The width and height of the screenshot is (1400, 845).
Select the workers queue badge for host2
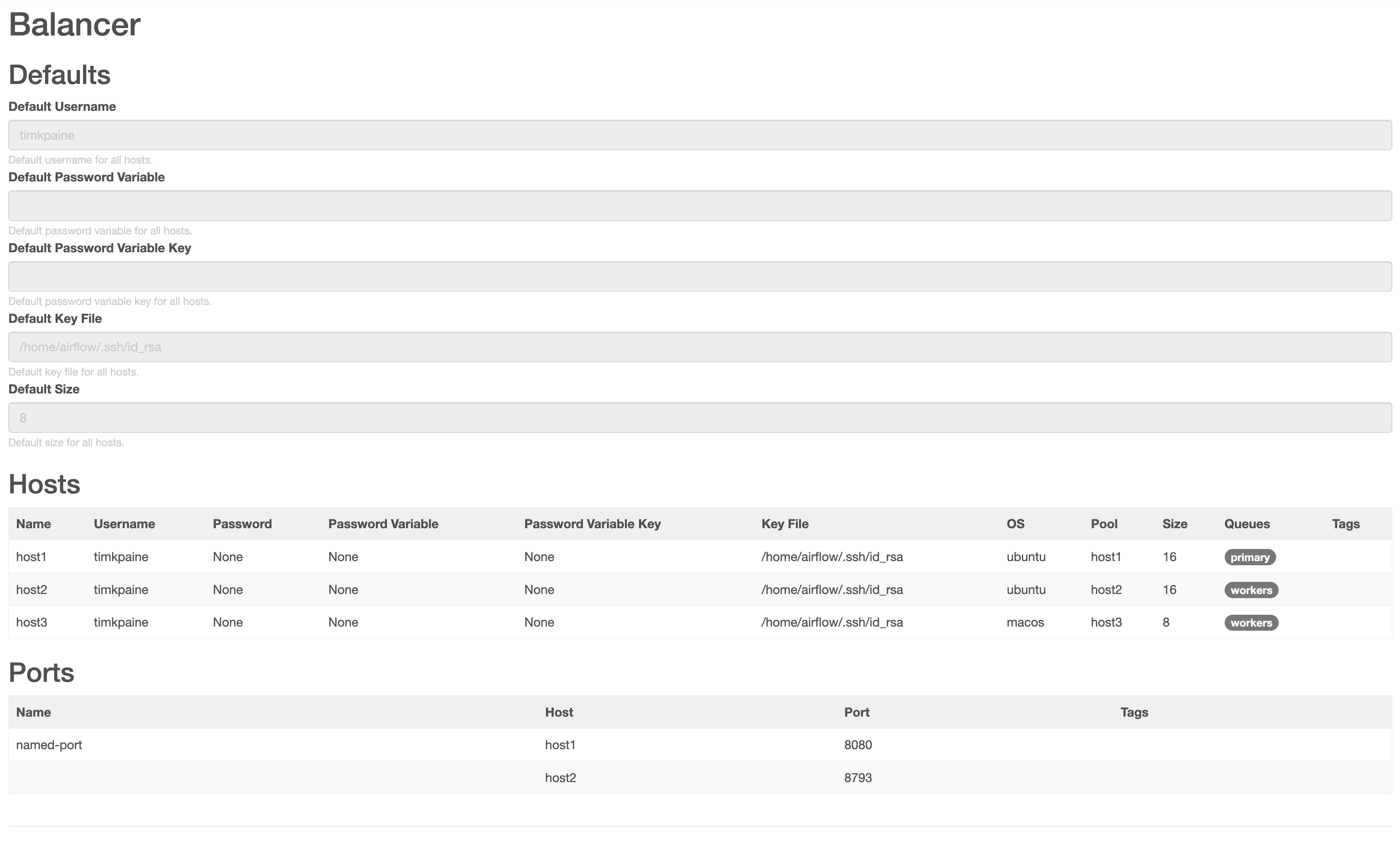[x=1251, y=590]
